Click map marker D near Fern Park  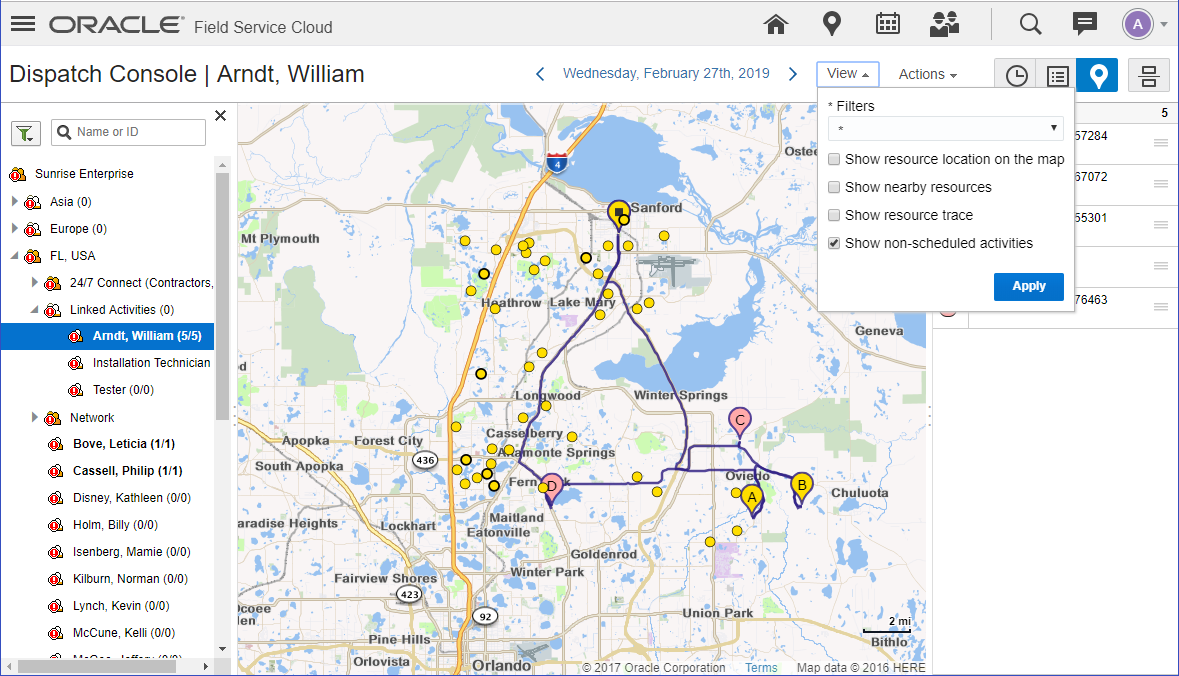tap(552, 489)
